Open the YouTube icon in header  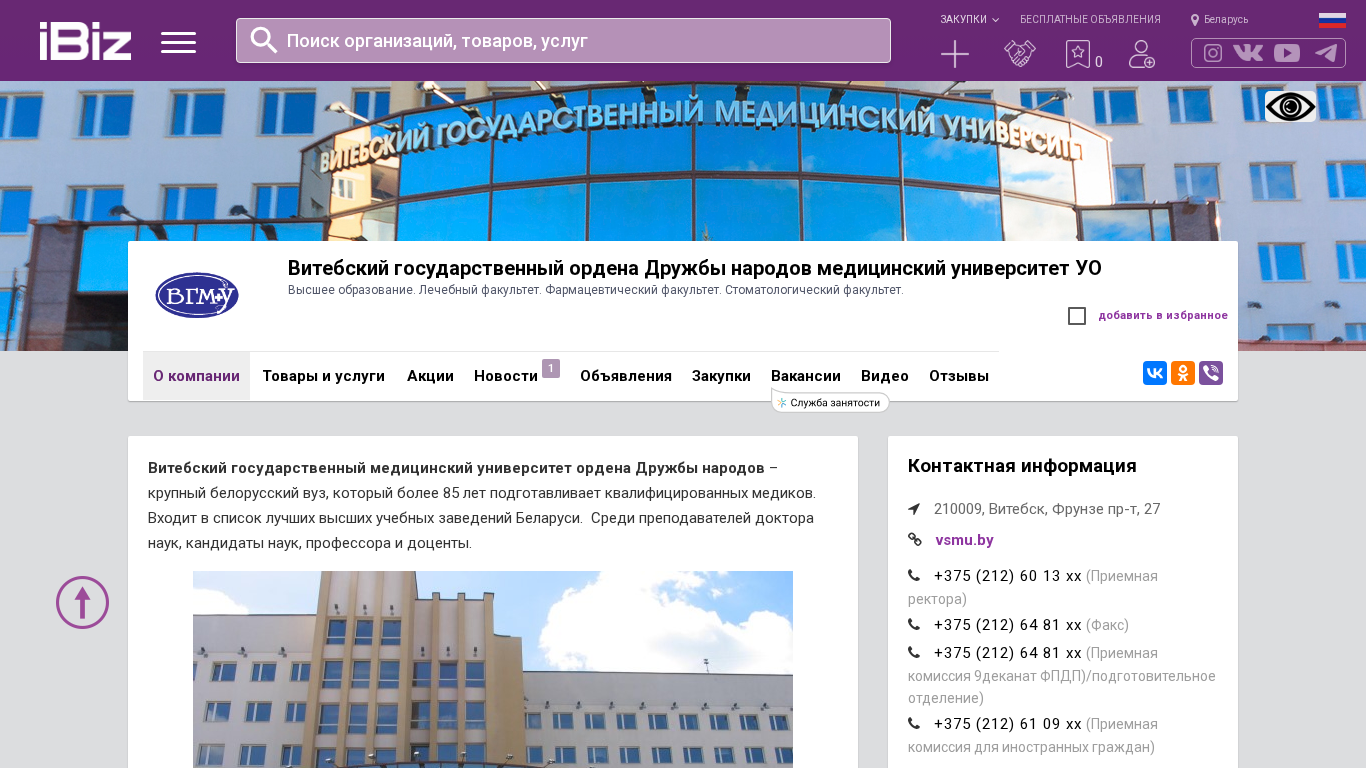pyautogui.click(x=1287, y=53)
